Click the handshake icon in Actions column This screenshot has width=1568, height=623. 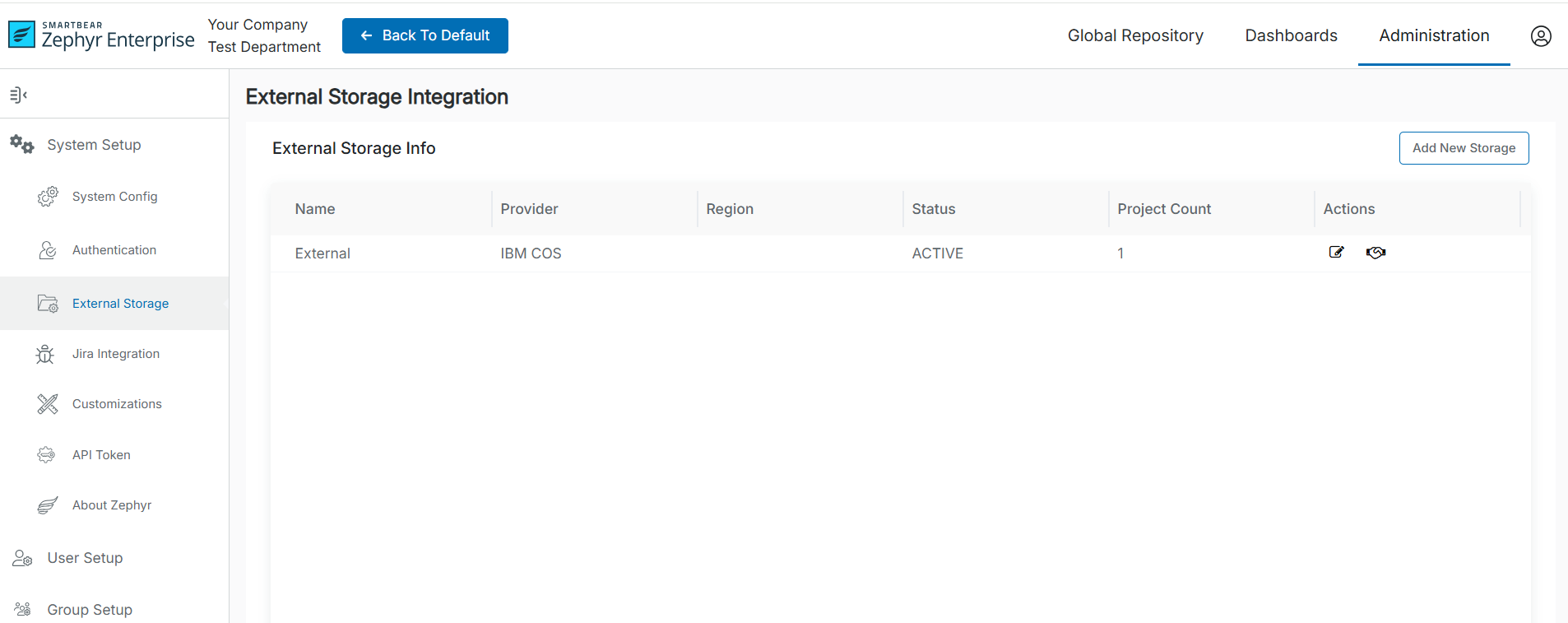(x=1375, y=253)
